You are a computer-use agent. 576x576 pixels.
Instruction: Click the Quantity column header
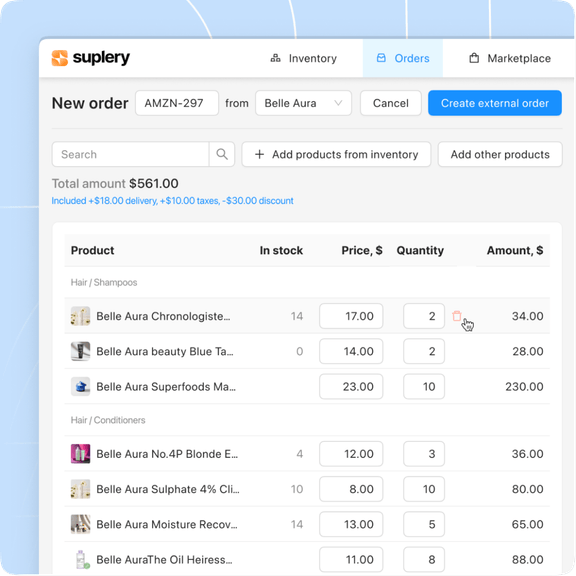tap(420, 251)
